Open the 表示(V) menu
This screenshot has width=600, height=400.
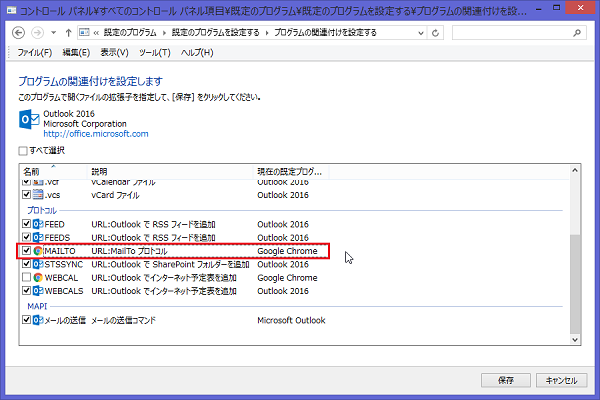click(x=114, y=52)
